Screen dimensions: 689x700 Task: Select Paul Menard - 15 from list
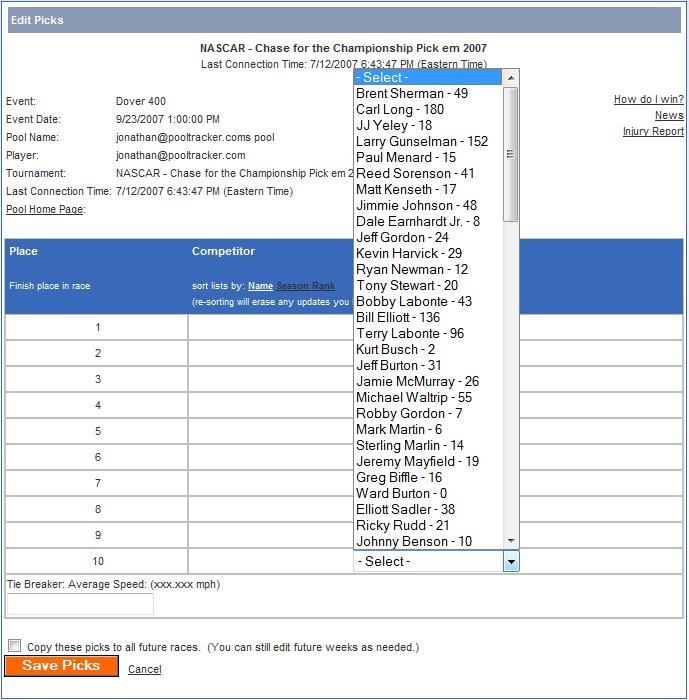pyautogui.click(x=428, y=158)
